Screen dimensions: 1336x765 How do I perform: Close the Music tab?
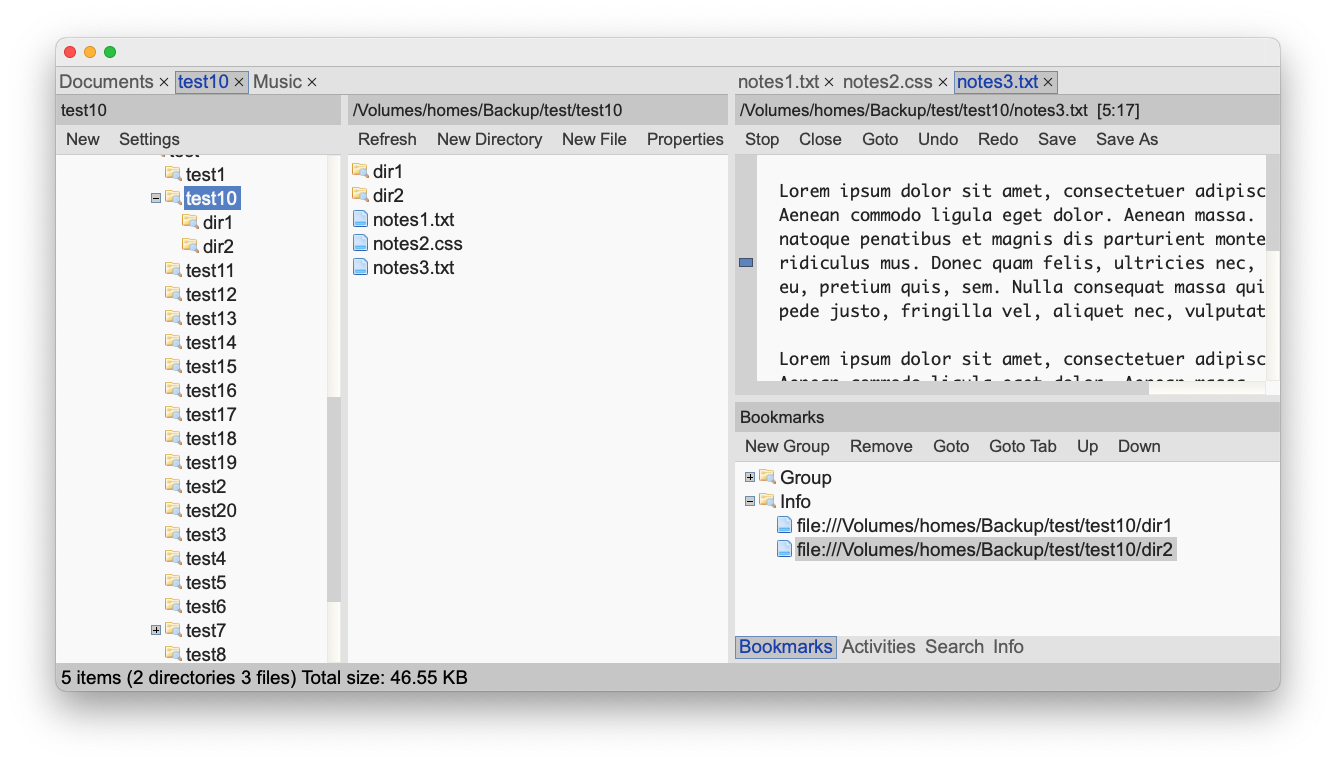tap(312, 82)
